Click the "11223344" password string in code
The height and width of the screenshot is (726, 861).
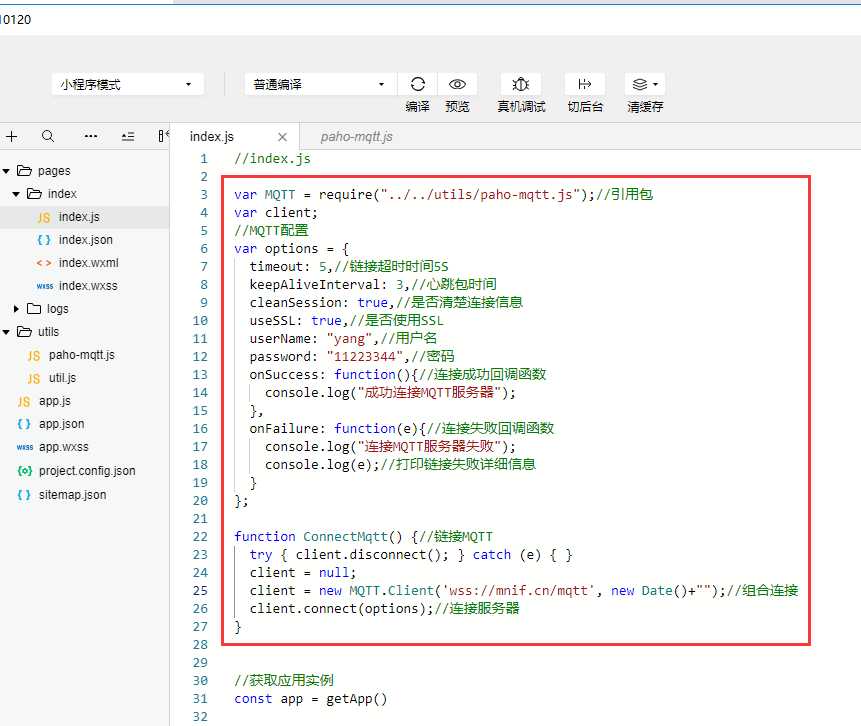coord(365,357)
